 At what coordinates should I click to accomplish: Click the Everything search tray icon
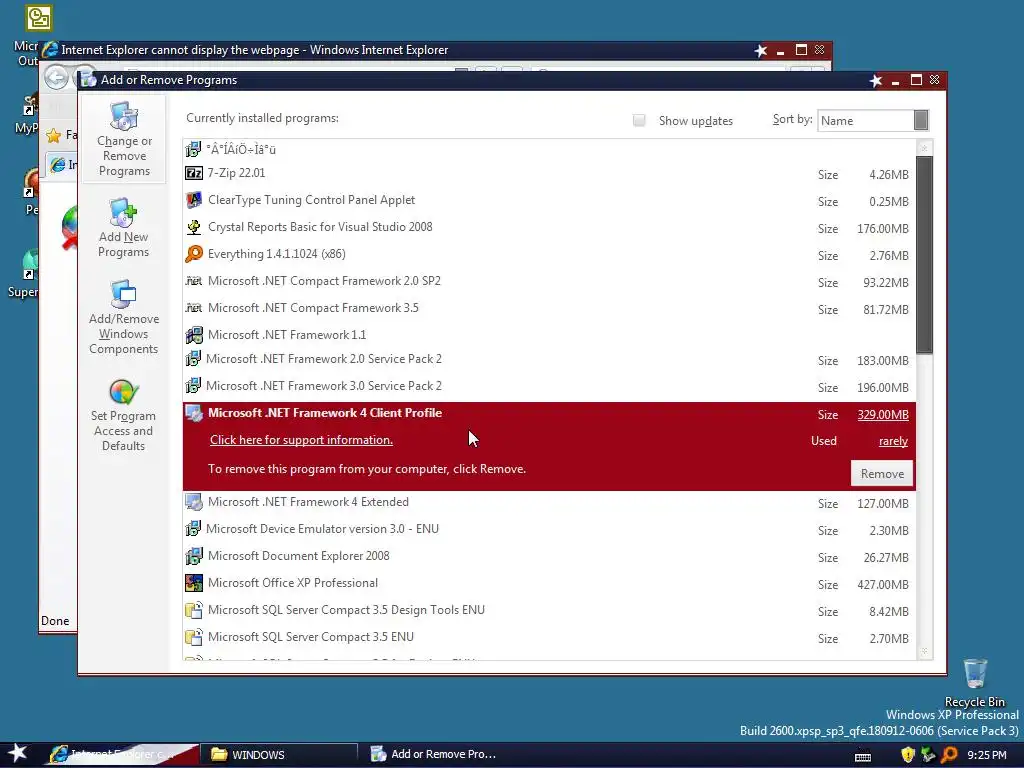pos(950,755)
